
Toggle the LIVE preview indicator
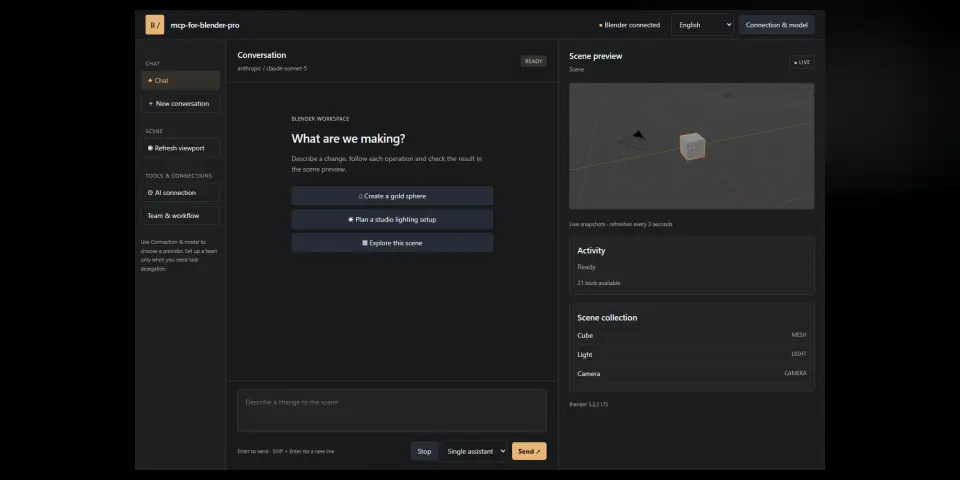[801, 62]
